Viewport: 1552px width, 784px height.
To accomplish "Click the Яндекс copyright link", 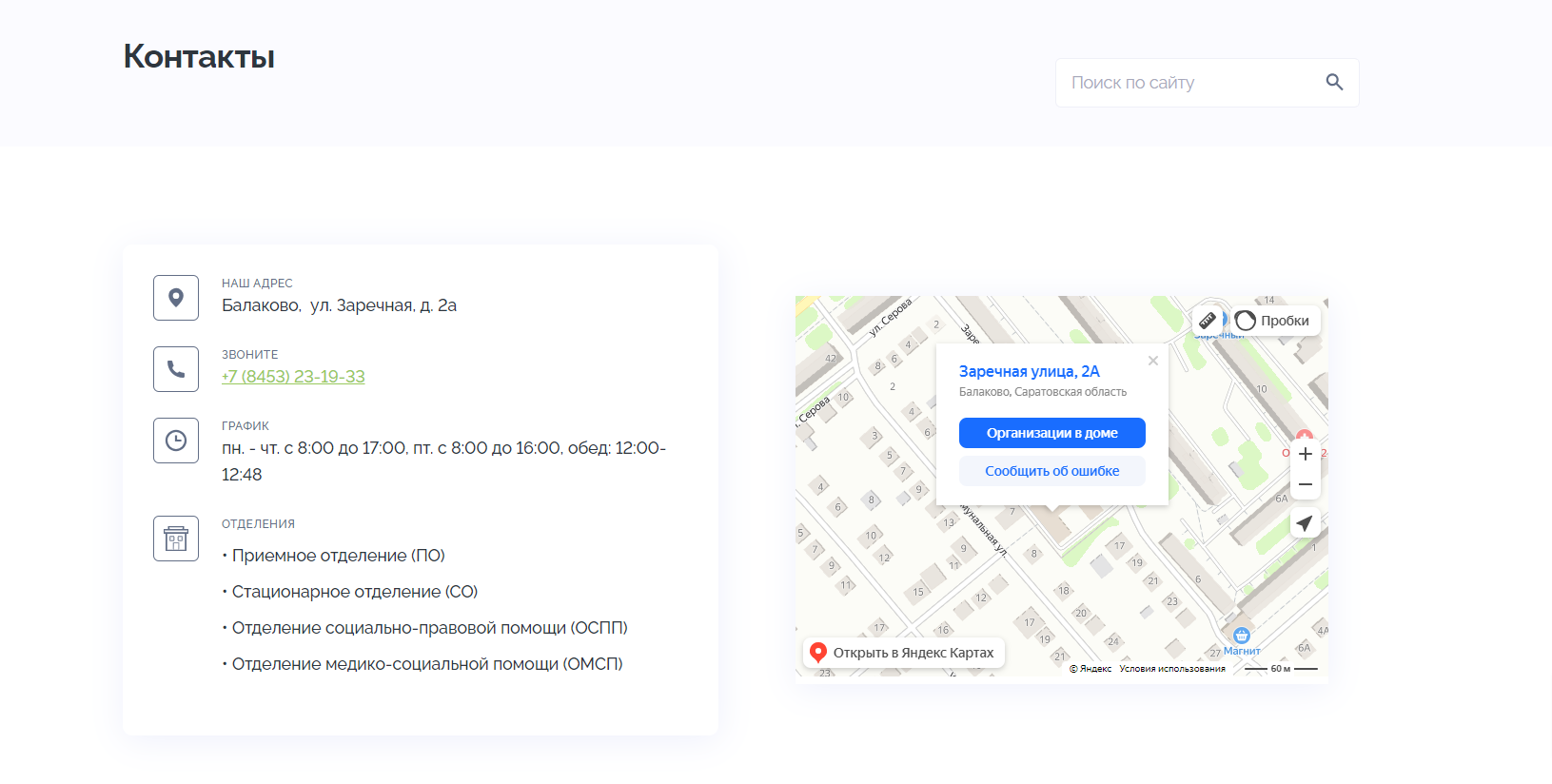I will [1091, 669].
